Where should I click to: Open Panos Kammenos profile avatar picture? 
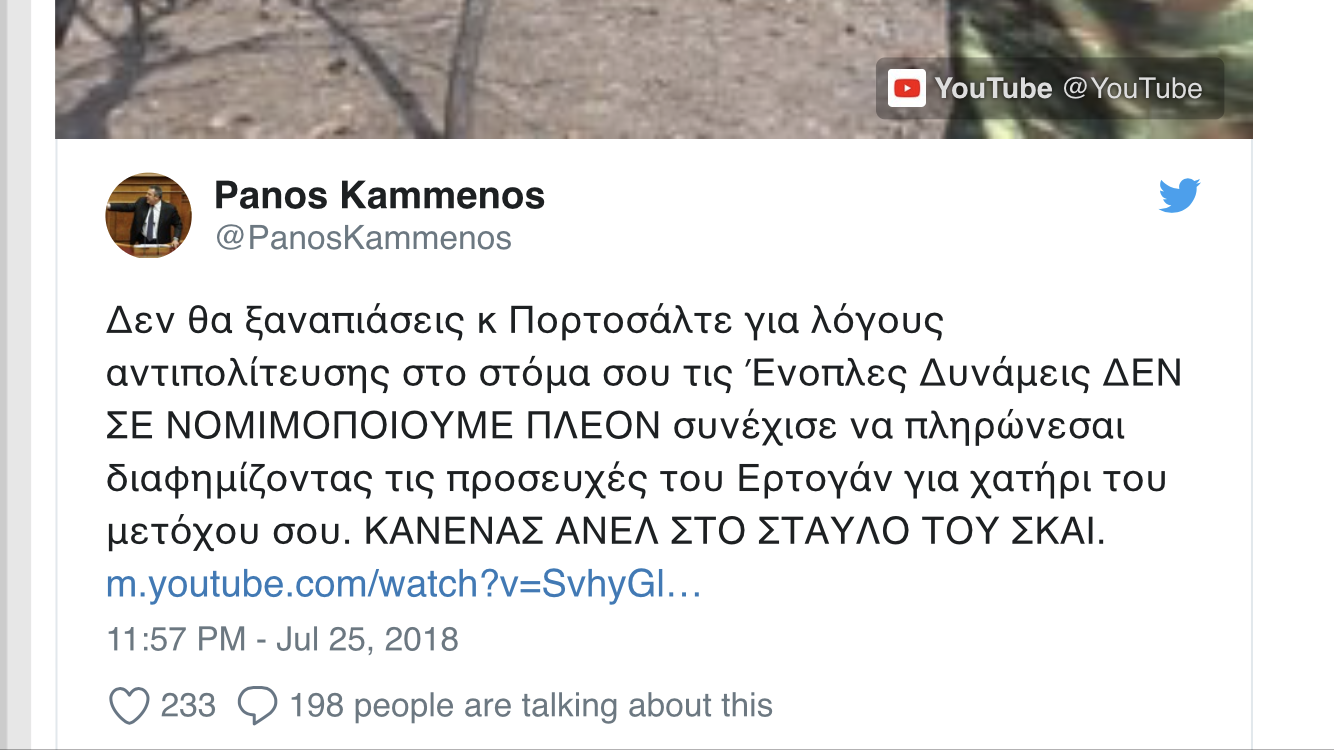[148, 214]
